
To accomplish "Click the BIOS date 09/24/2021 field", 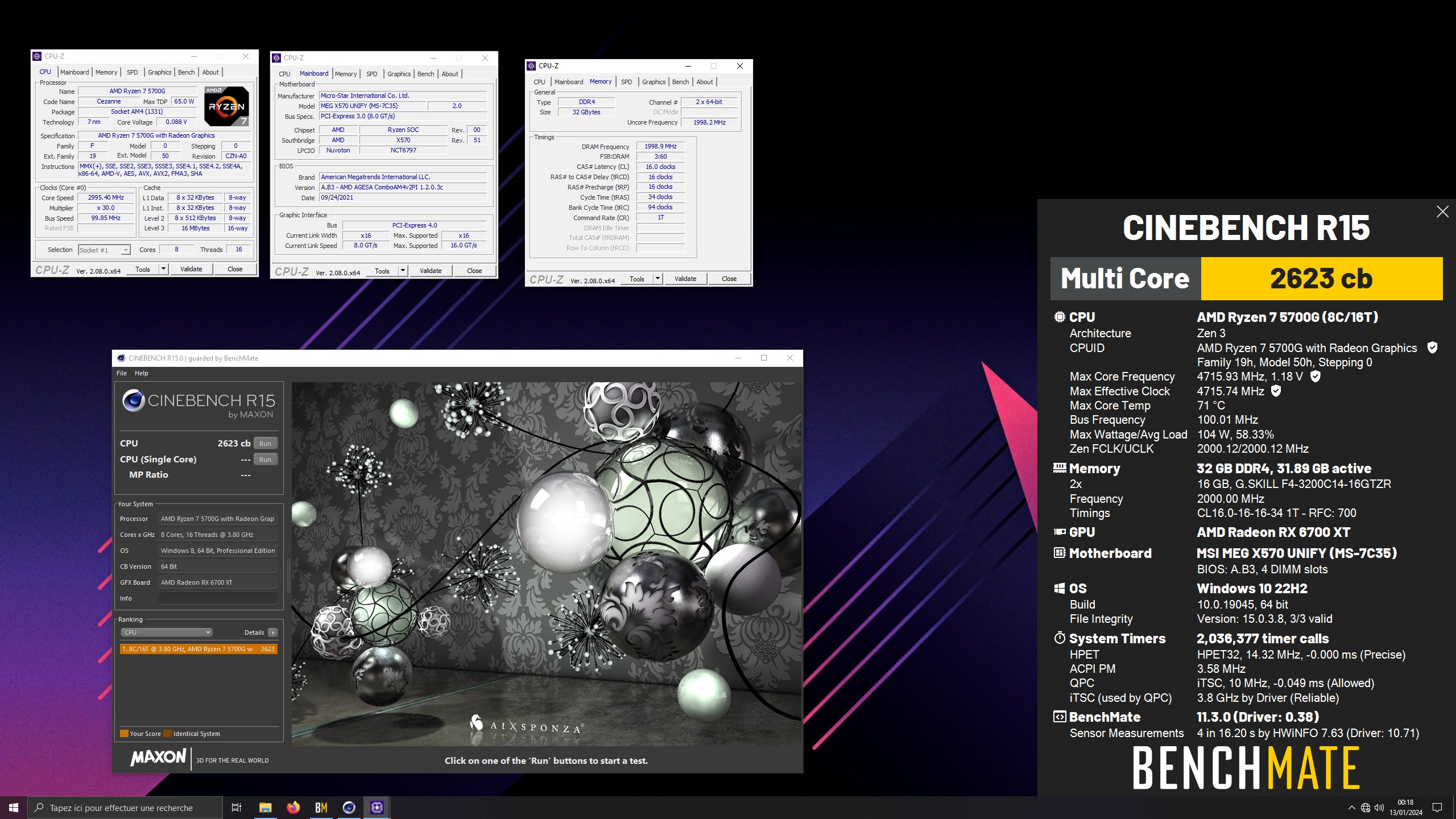I will [403, 198].
